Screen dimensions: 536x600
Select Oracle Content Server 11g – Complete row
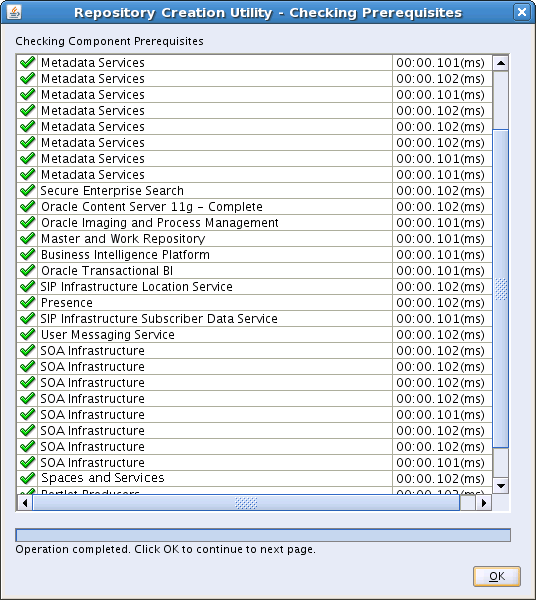[254, 207]
